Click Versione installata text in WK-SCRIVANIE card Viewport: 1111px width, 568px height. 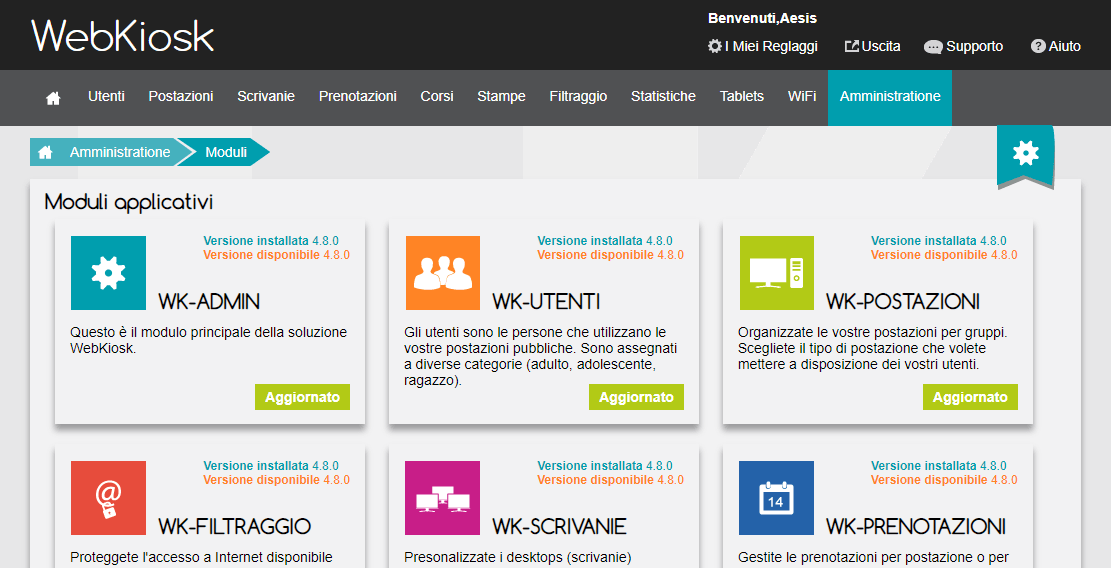[605, 465]
